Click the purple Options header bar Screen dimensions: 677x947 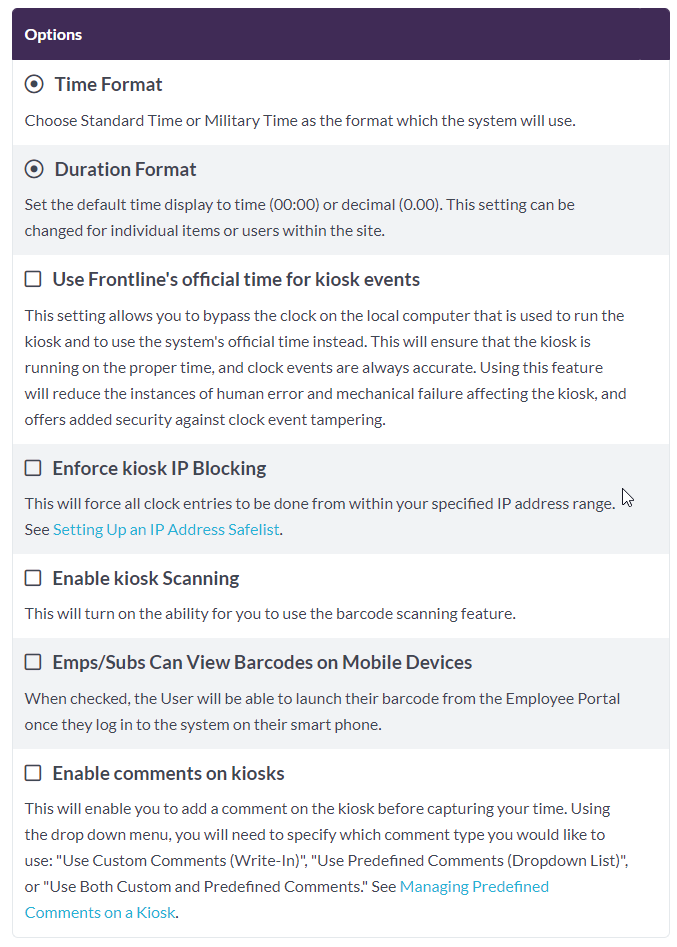click(340, 35)
